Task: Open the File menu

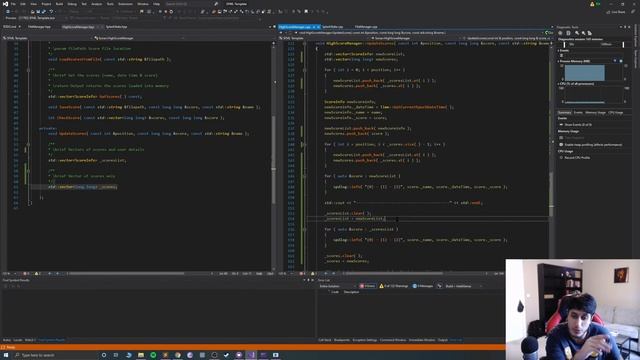Action: (x=13, y=4)
